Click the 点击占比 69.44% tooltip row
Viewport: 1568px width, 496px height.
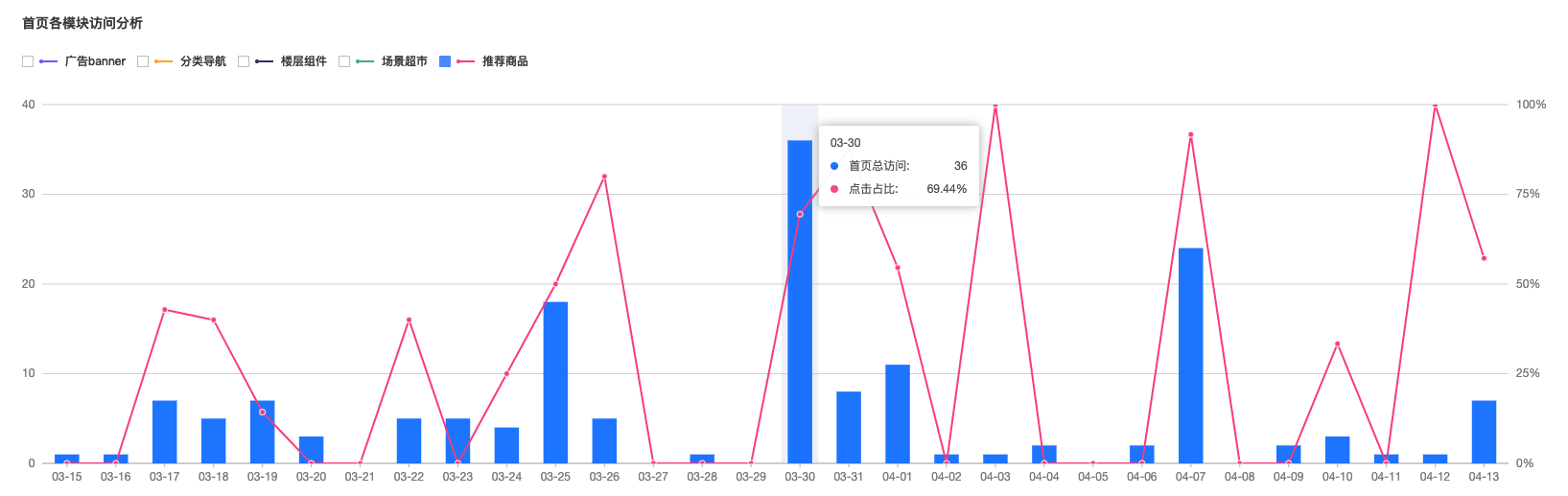pyautogui.click(x=899, y=189)
